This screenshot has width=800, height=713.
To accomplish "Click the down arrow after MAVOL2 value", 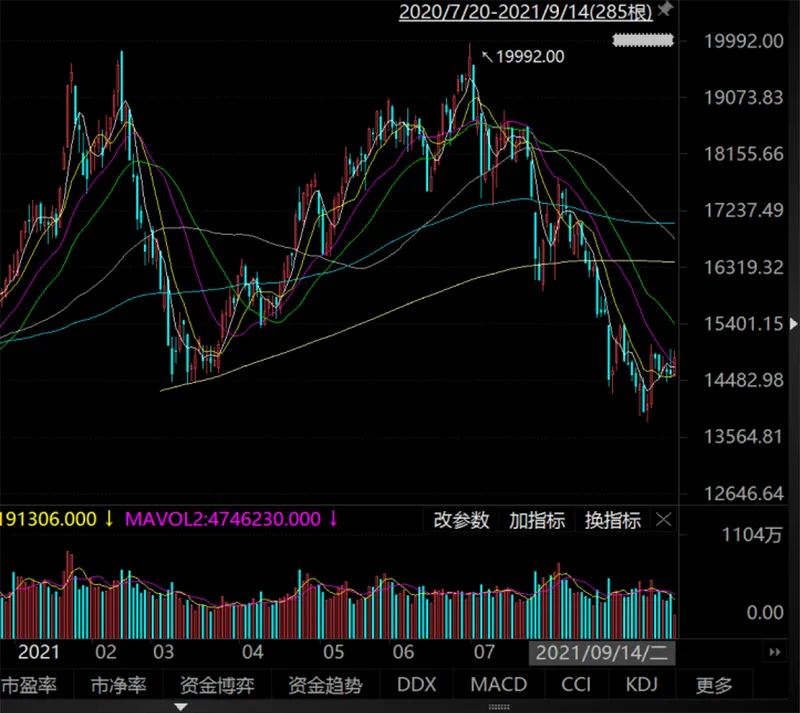I will [333, 519].
